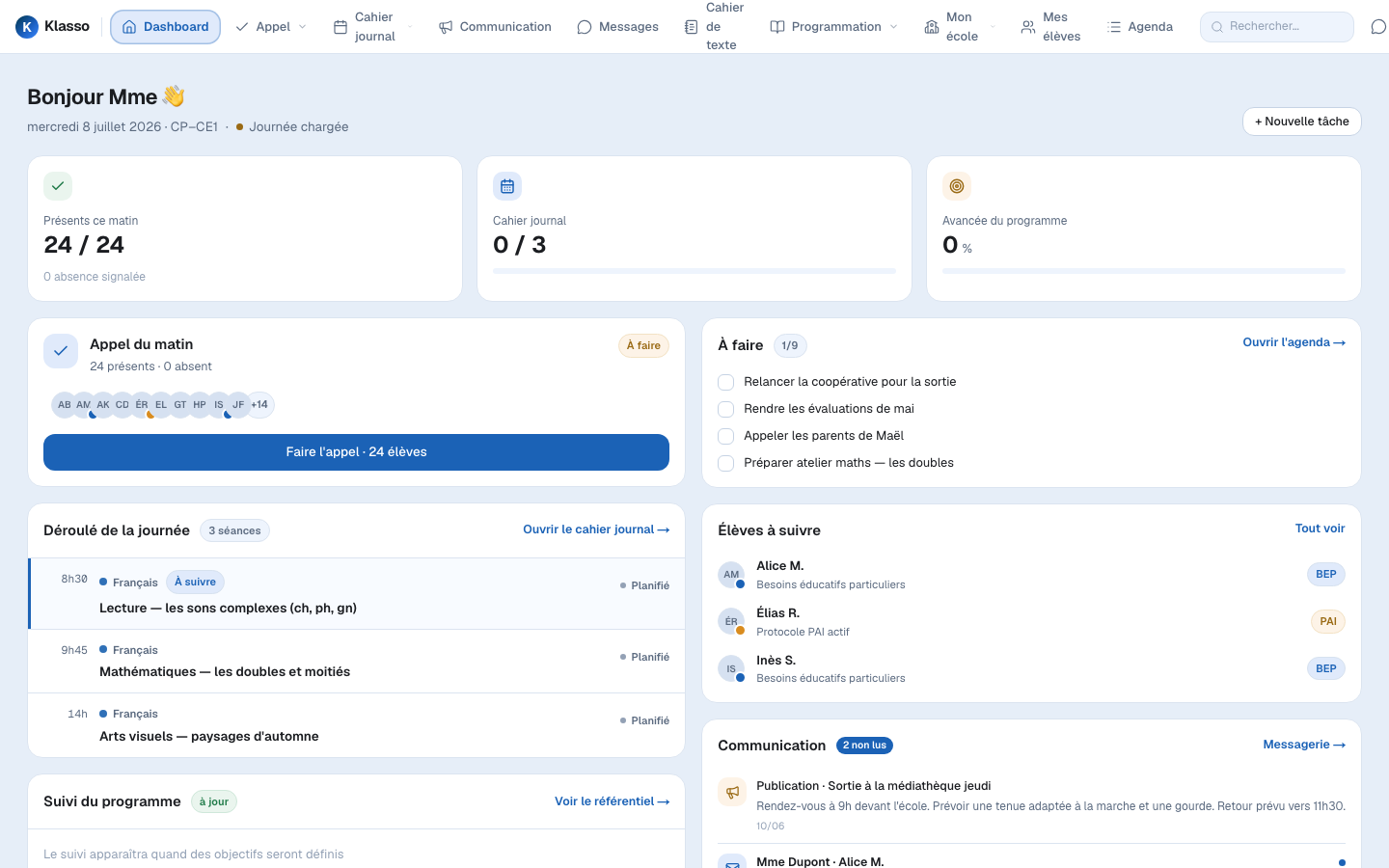Click the target icon above Avancée du programme

(x=957, y=186)
